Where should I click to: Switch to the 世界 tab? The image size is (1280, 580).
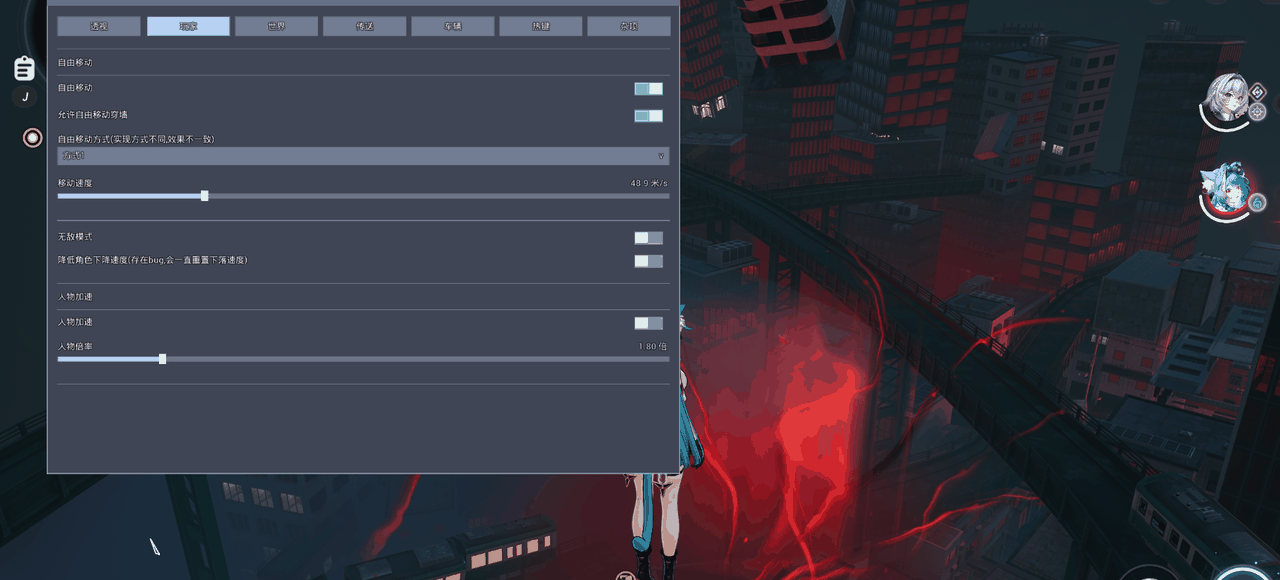pos(276,26)
